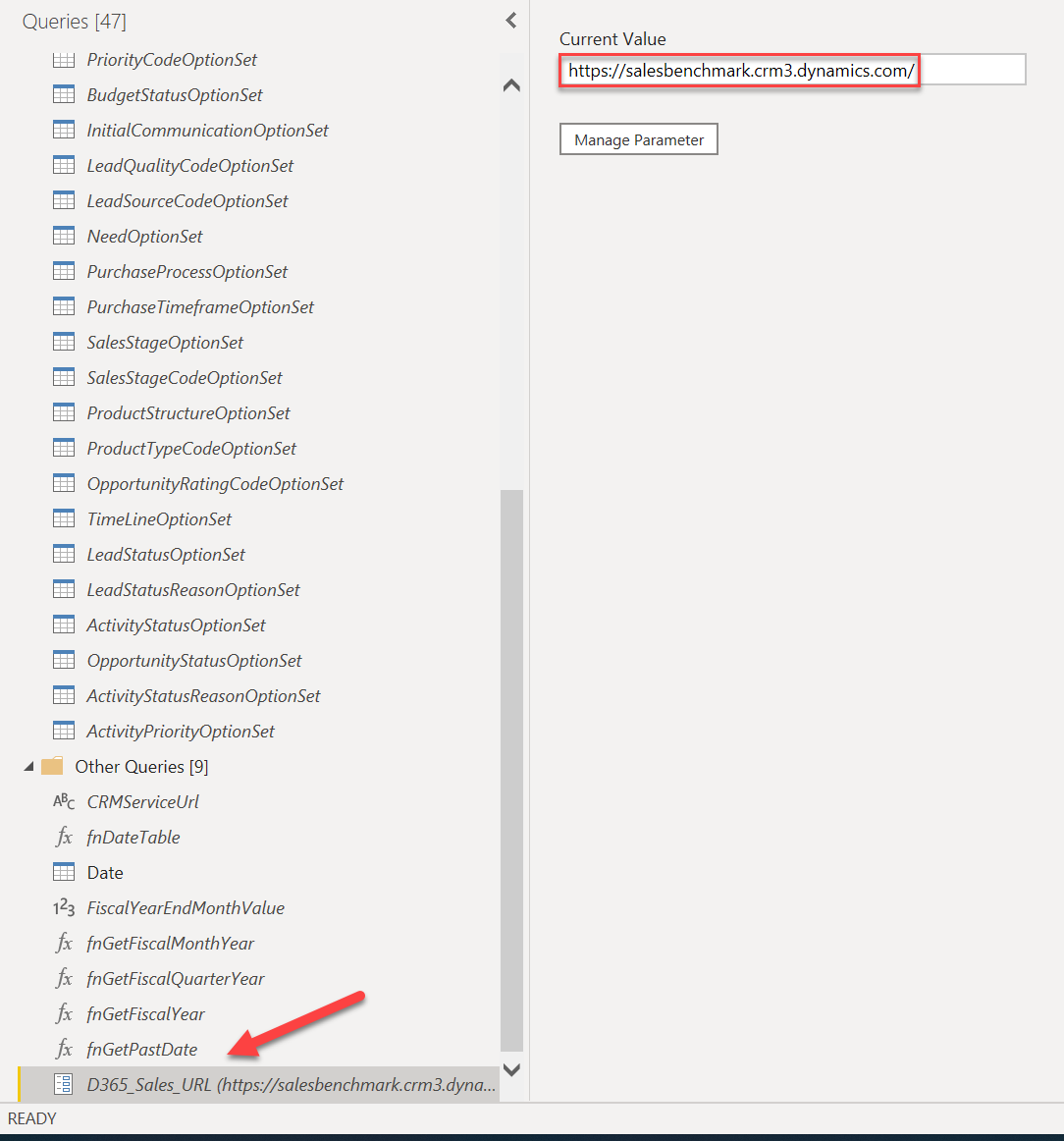Select the D365_Sales_URL parameter query
Image resolution: width=1064 pixels, height=1141 pixels.
pyautogui.click(x=259, y=1084)
